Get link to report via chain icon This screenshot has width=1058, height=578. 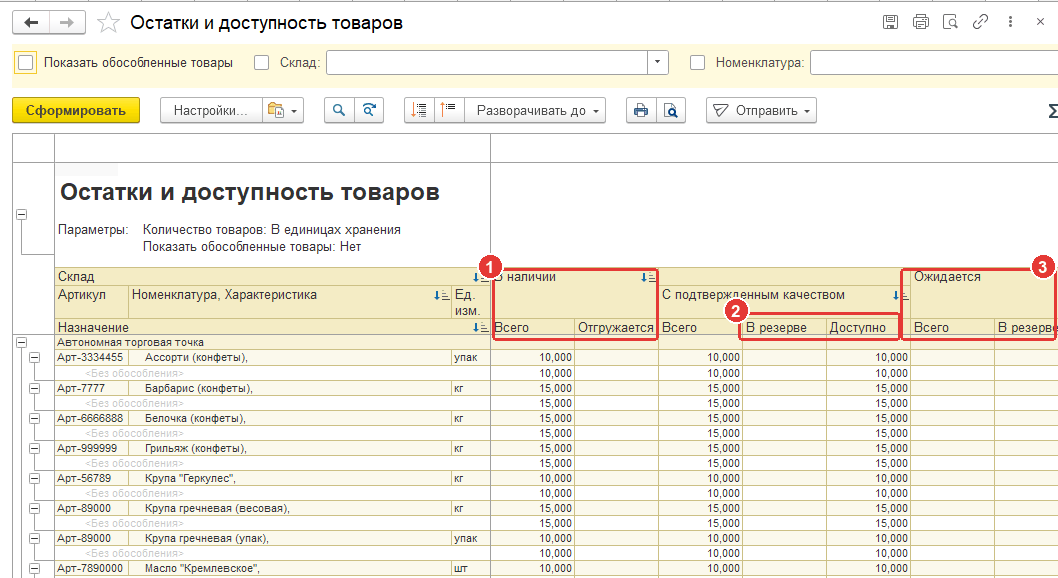[x=980, y=22]
